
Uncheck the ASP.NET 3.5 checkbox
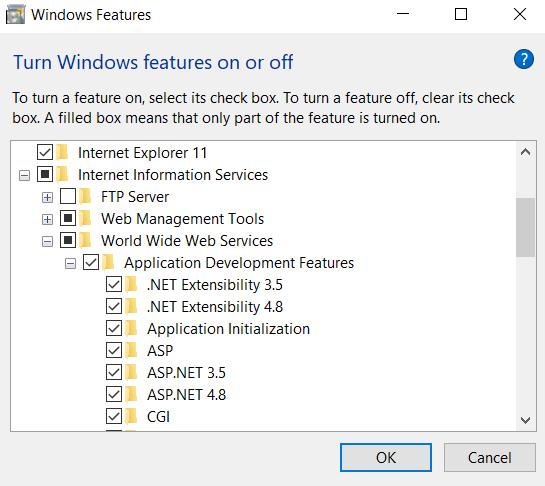[x=114, y=372]
